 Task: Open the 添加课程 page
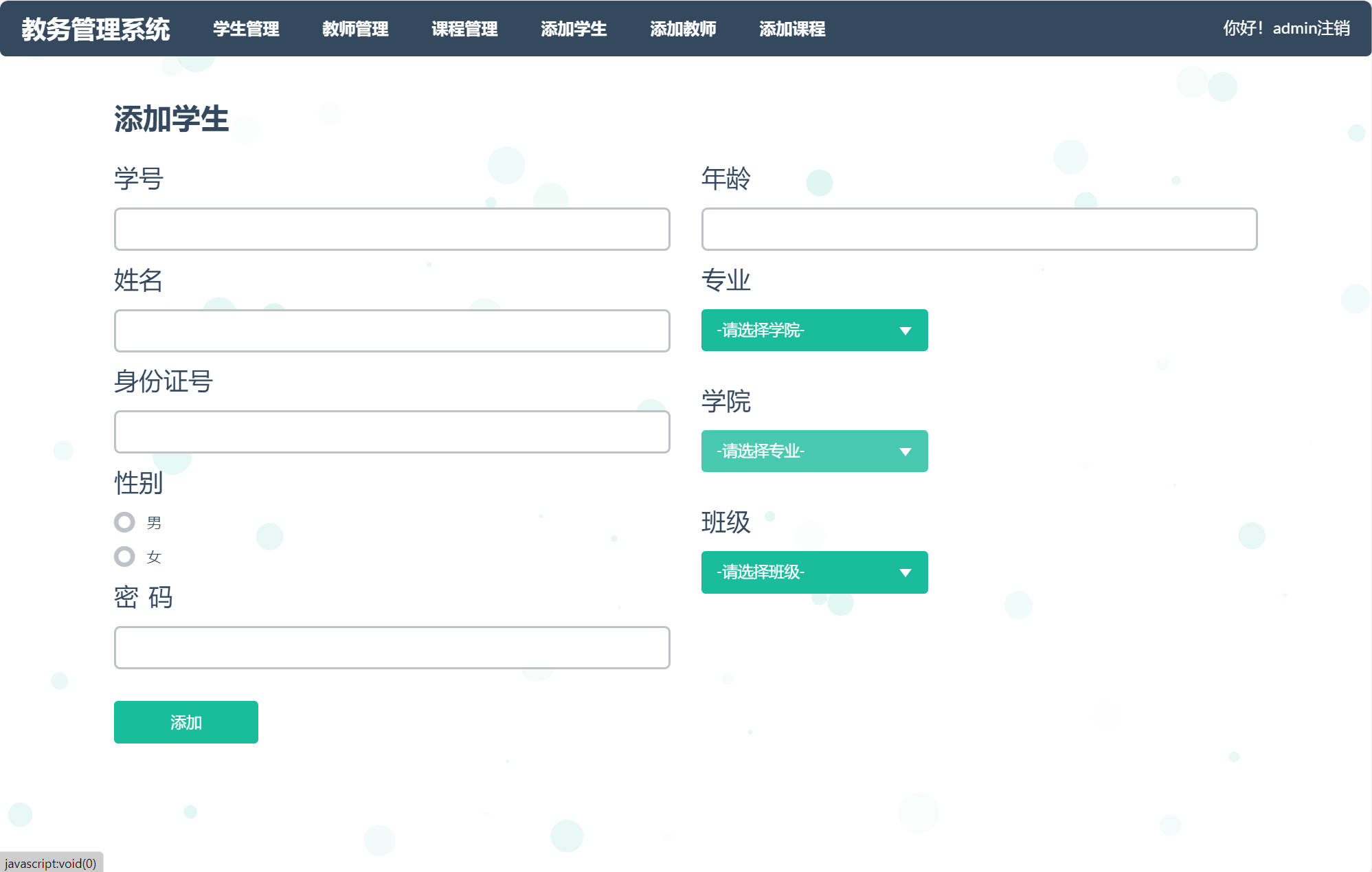click(x=792, y=30)
